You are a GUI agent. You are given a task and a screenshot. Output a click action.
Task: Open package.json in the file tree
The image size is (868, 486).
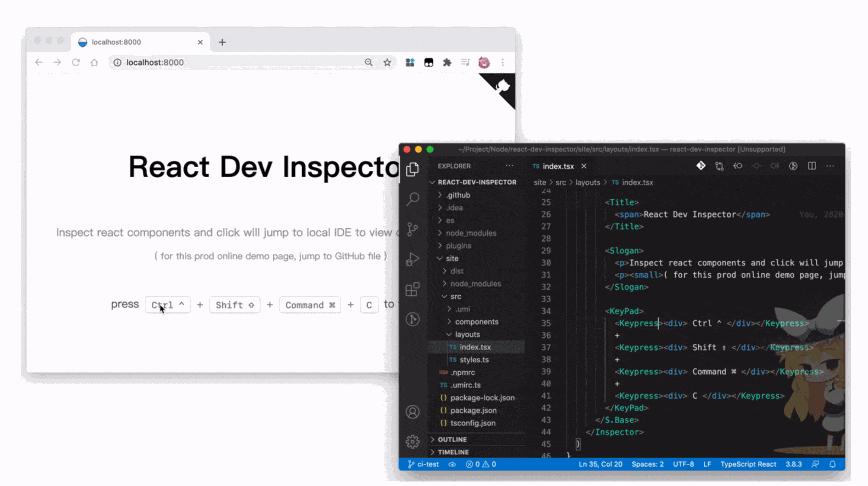click(x=473, y=410)
